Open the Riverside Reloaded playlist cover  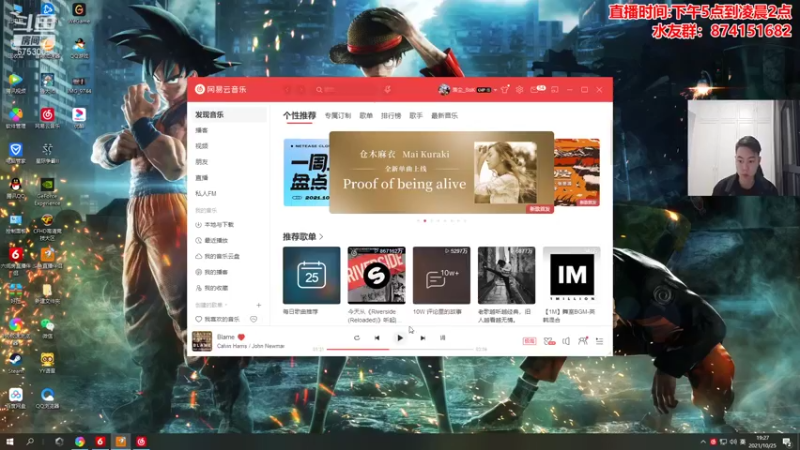pos(377,276)
